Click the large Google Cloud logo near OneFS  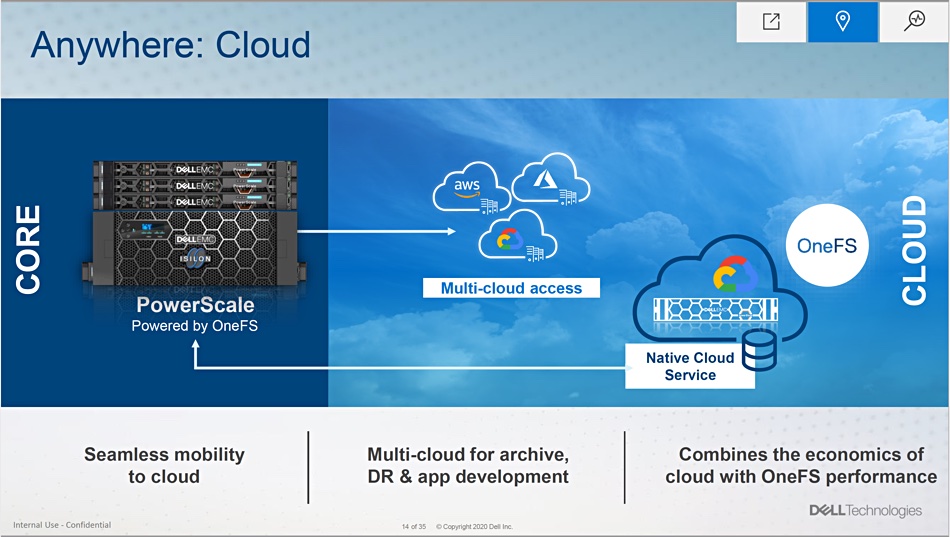[x=736, y=274]
